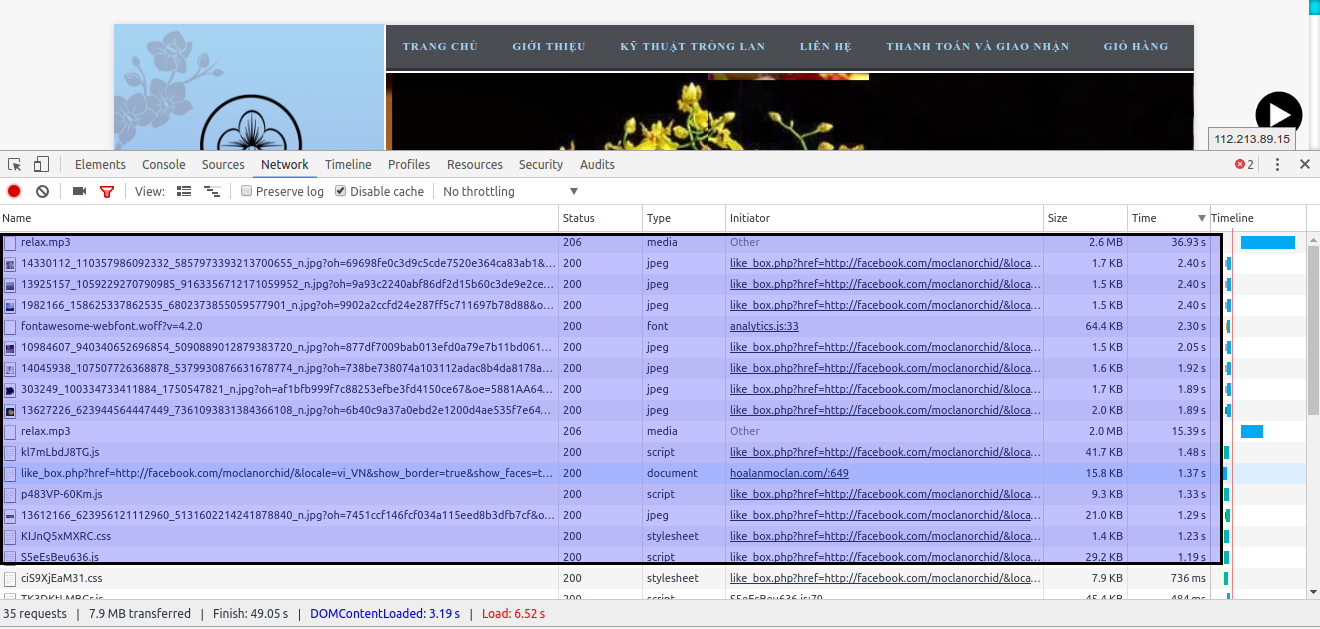Sort by the Name column header
Image resolution: width=1320 pixels, height=629 pixels.
[x=279, y=218]
